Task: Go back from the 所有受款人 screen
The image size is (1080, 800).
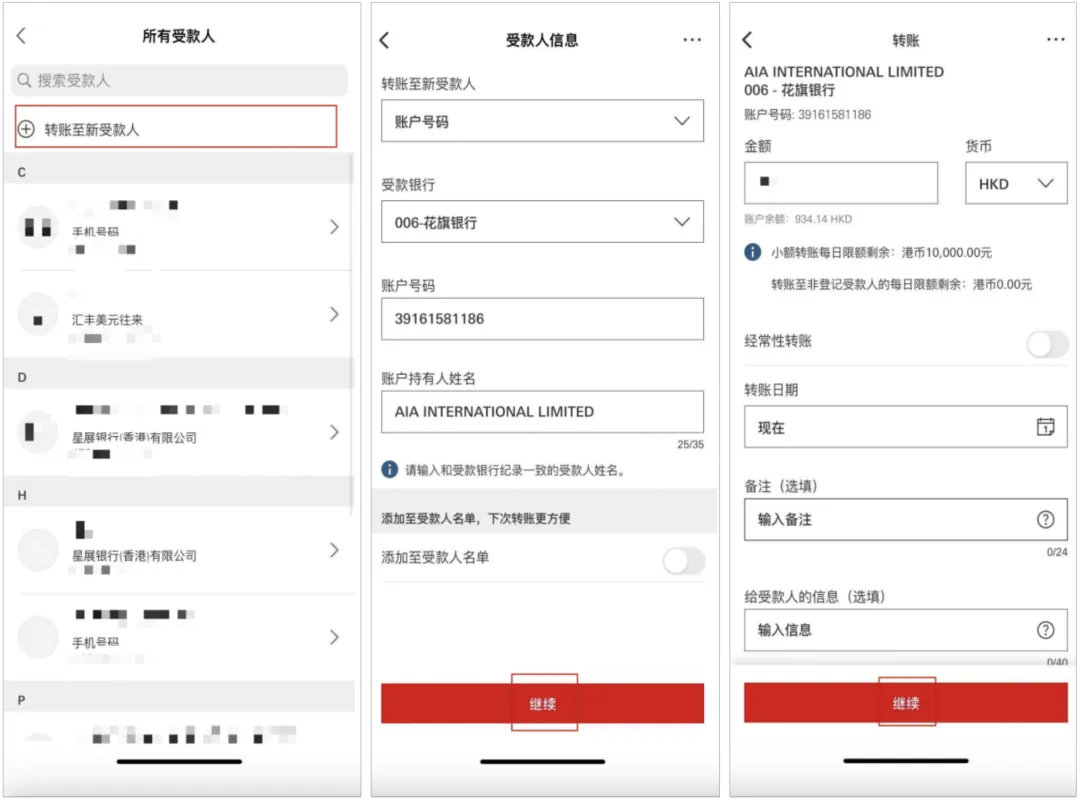Action: tap(21, 36)
